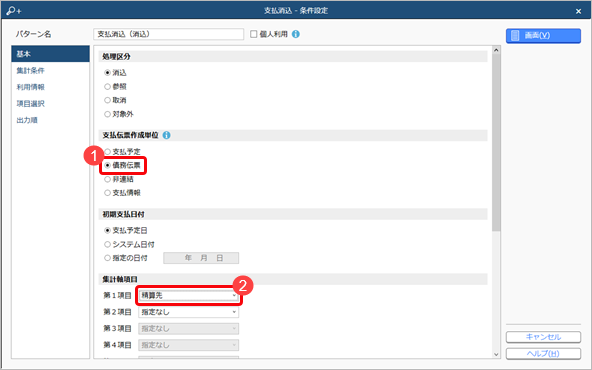
Task: Open the disabled 第4項目 dropdown
Action: coord(188,345)
